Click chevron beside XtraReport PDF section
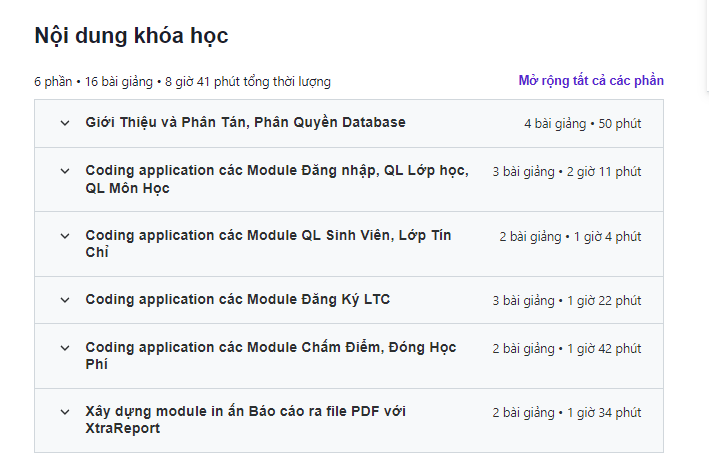This screenshot has width=709, height=472. pyautogui.click(x=65, y=412)
